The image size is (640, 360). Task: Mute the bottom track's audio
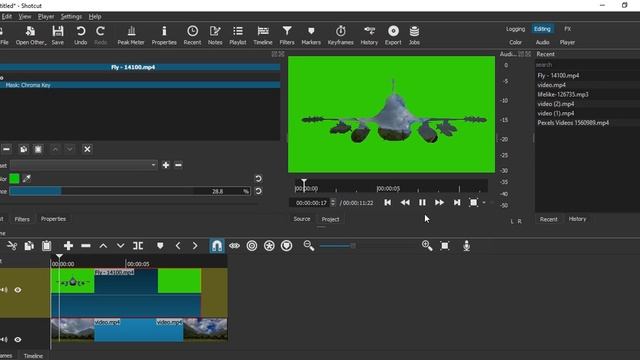(x=4, y=340)
